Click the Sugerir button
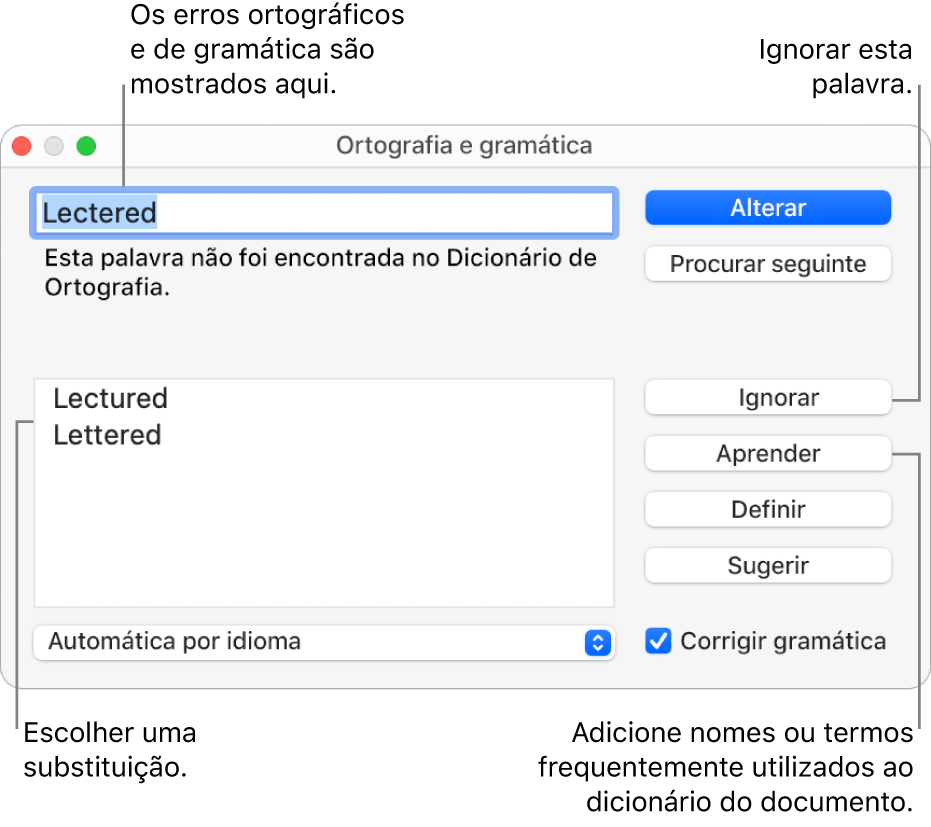Screen dimensions: 931x827 click(x=767, y=566)
